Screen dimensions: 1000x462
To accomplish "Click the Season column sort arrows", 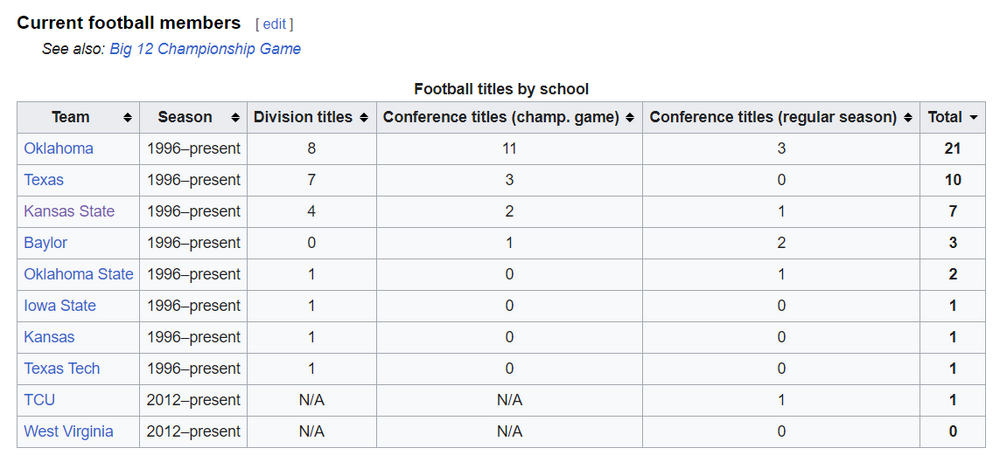I will (x=234, y=118).
